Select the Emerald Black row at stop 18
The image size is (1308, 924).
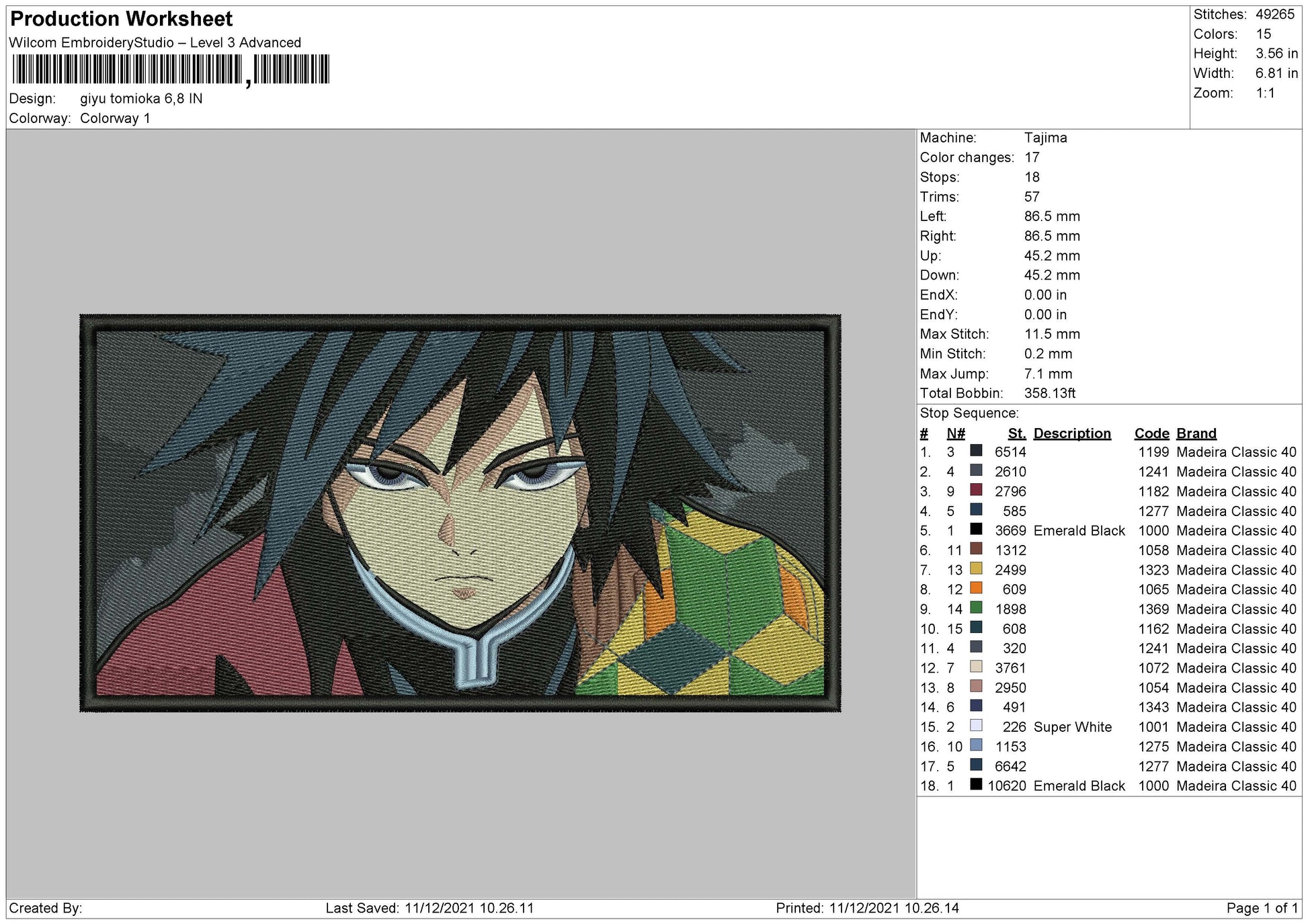click(x=1108, y=786)
